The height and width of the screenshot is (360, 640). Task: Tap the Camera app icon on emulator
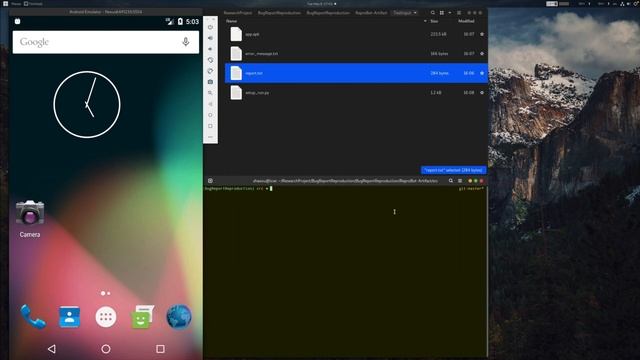click(x=30, y=213)
